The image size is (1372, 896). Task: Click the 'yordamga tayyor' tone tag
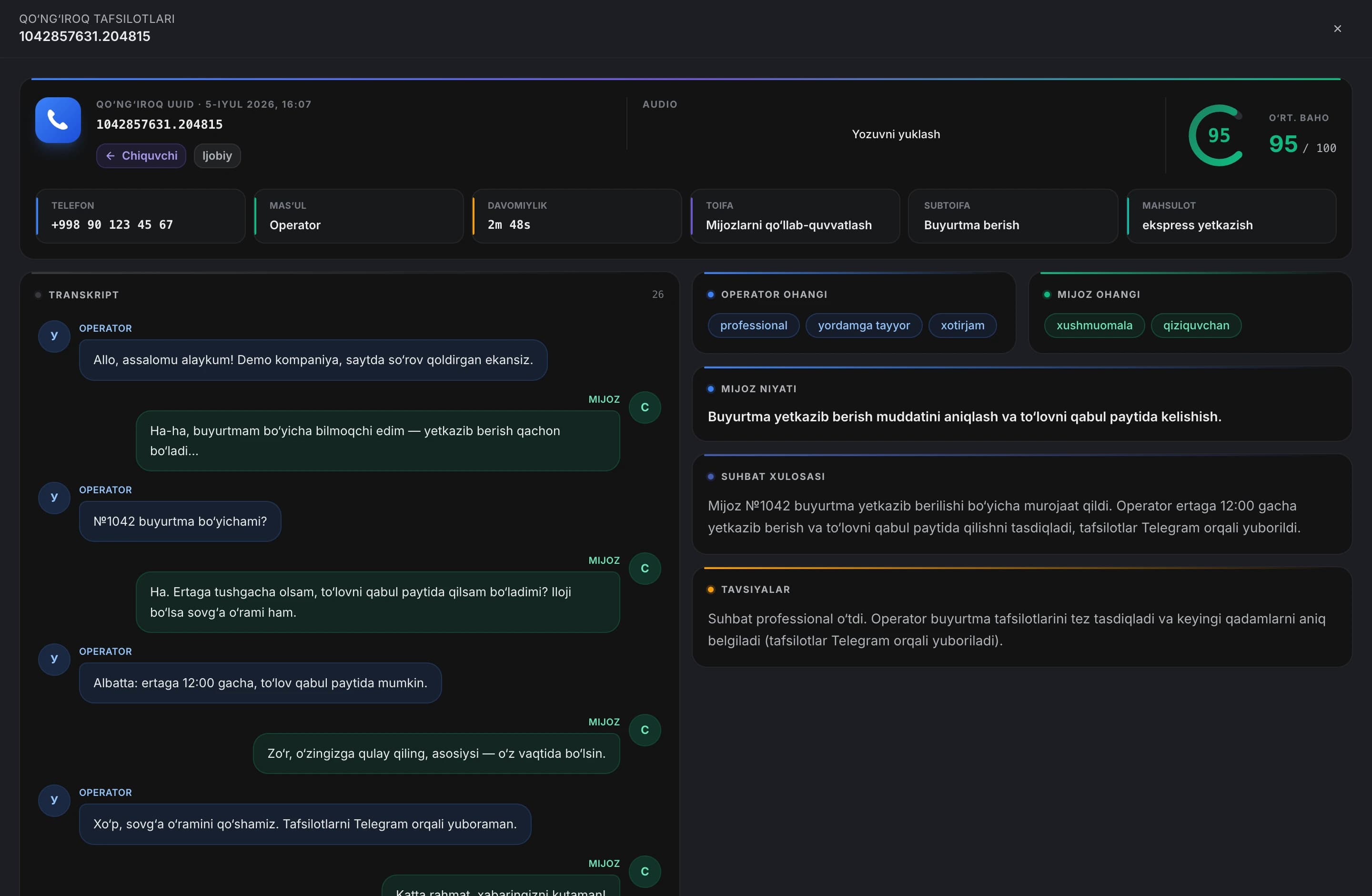coord(864,325)
